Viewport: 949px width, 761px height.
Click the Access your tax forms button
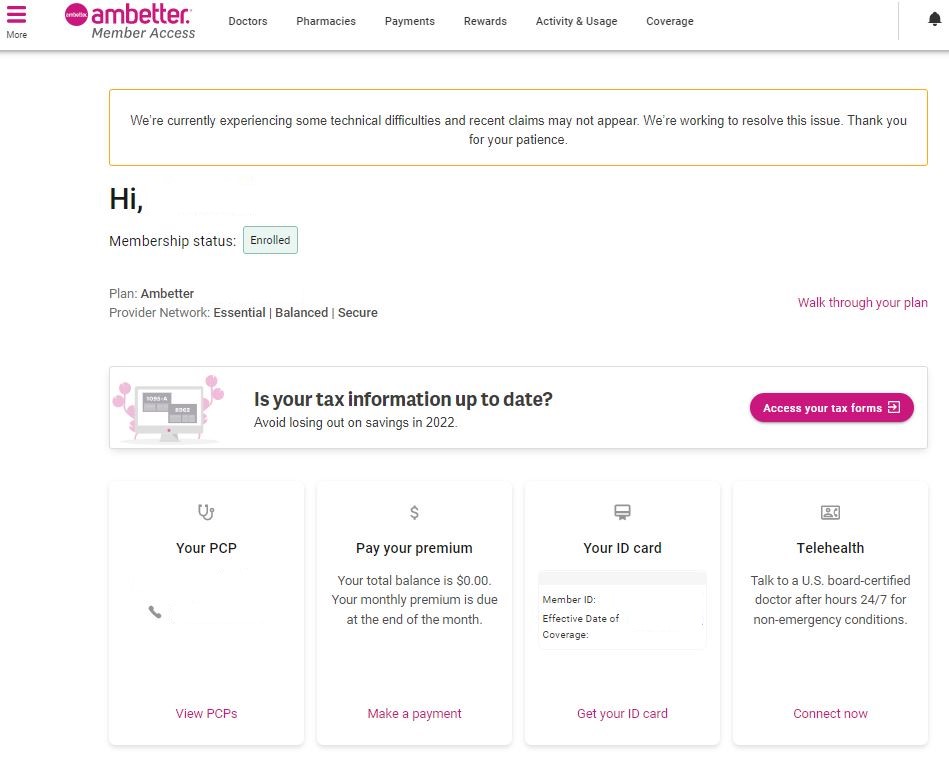point(832,407)
